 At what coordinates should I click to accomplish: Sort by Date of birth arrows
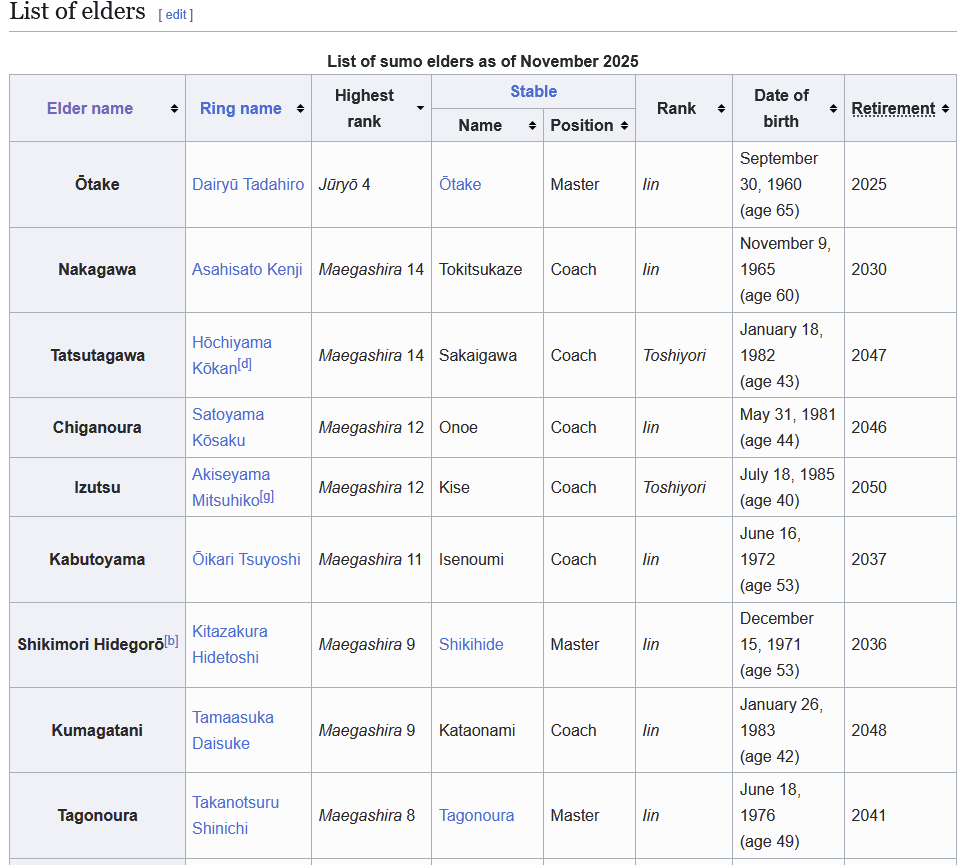pos(833,109)
